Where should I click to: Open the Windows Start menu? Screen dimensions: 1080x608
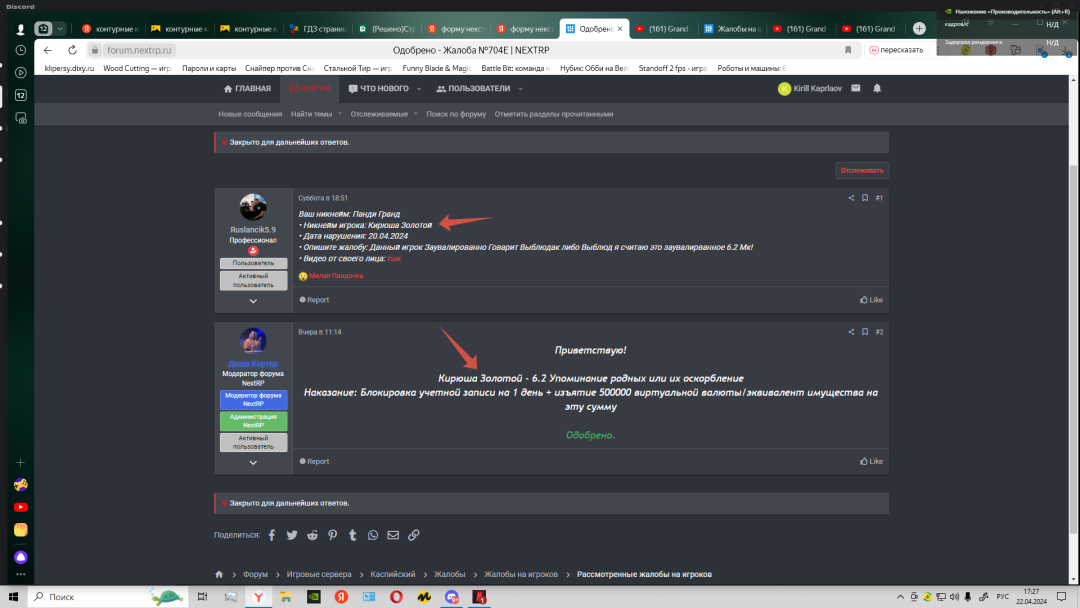click(x=13, y=597)
